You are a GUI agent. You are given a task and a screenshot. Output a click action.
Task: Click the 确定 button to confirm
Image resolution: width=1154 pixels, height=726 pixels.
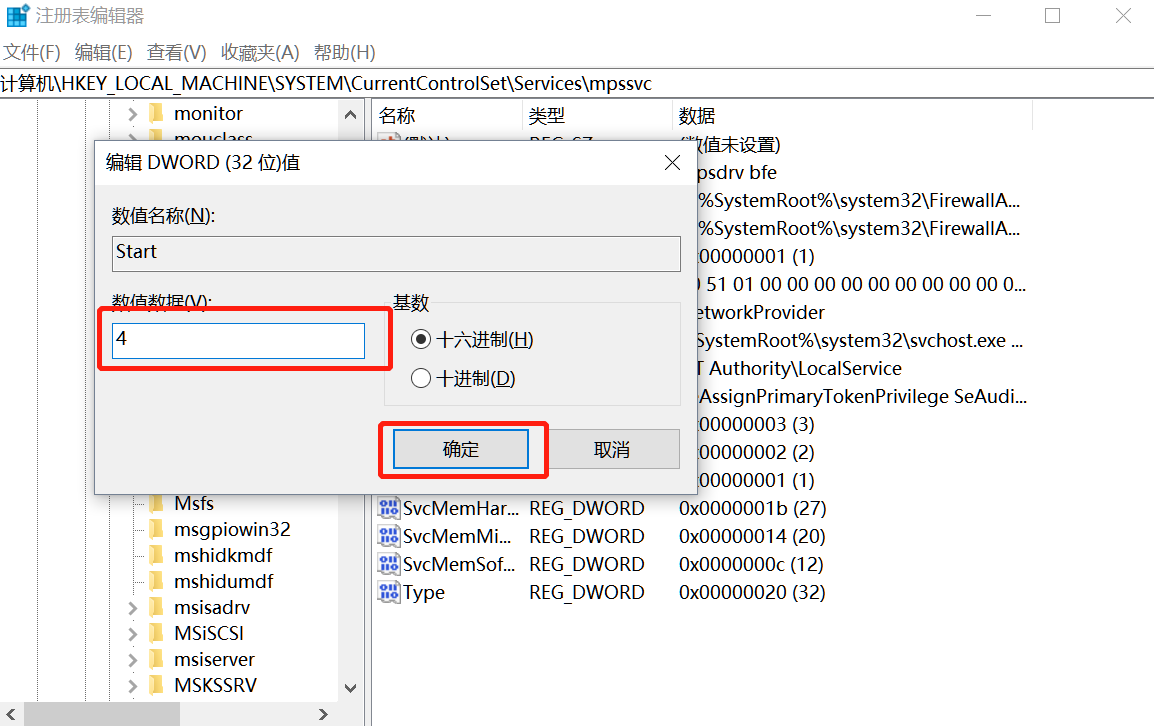point(462,449)
